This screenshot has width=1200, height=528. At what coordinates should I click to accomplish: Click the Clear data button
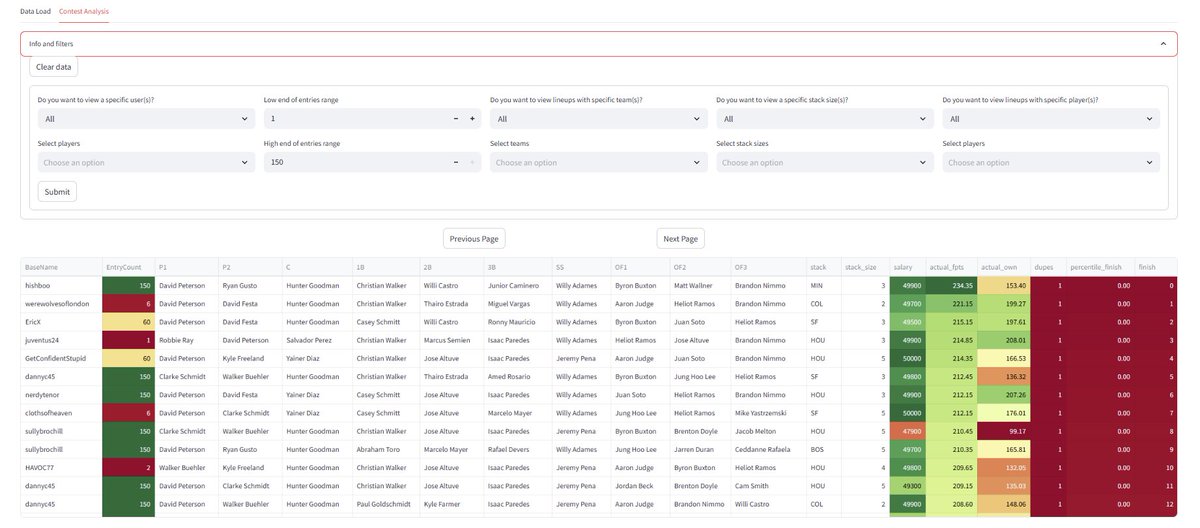click(x=54, y=67)
